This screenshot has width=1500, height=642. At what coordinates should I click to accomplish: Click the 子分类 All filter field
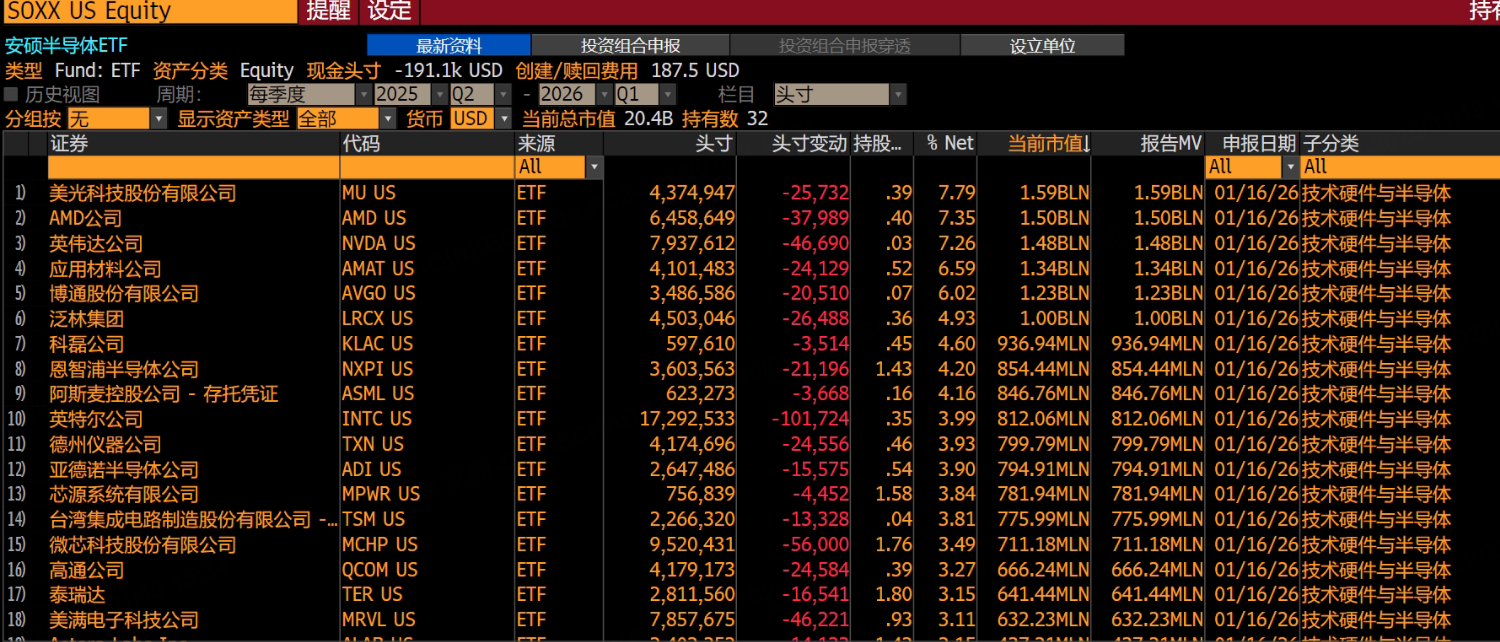pyautogui.click(x=1400, y=167)
